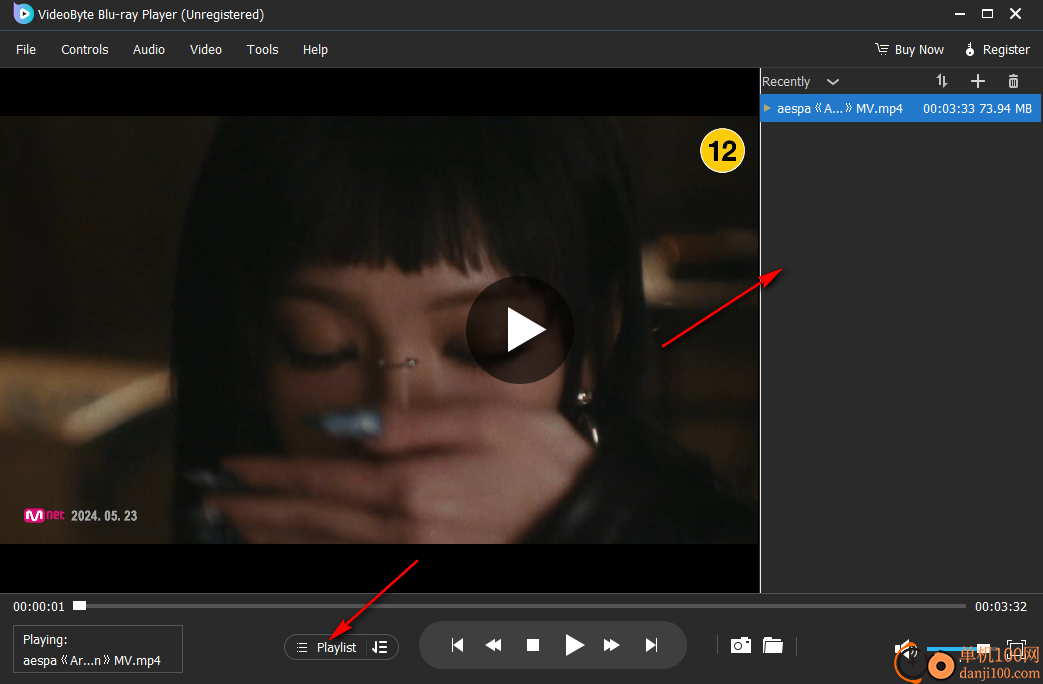Close the VideoByte player window

tap(1016, 14)
